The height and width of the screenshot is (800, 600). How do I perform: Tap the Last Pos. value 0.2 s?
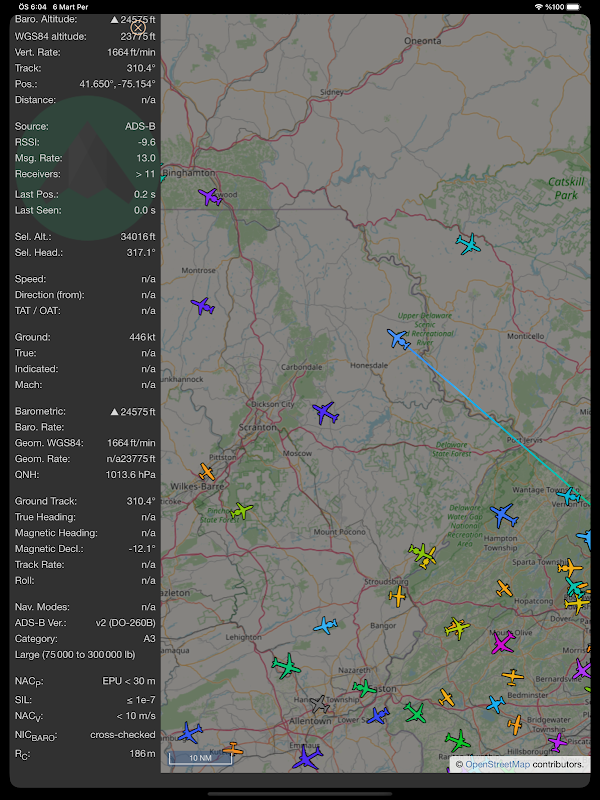click(145, 194)
